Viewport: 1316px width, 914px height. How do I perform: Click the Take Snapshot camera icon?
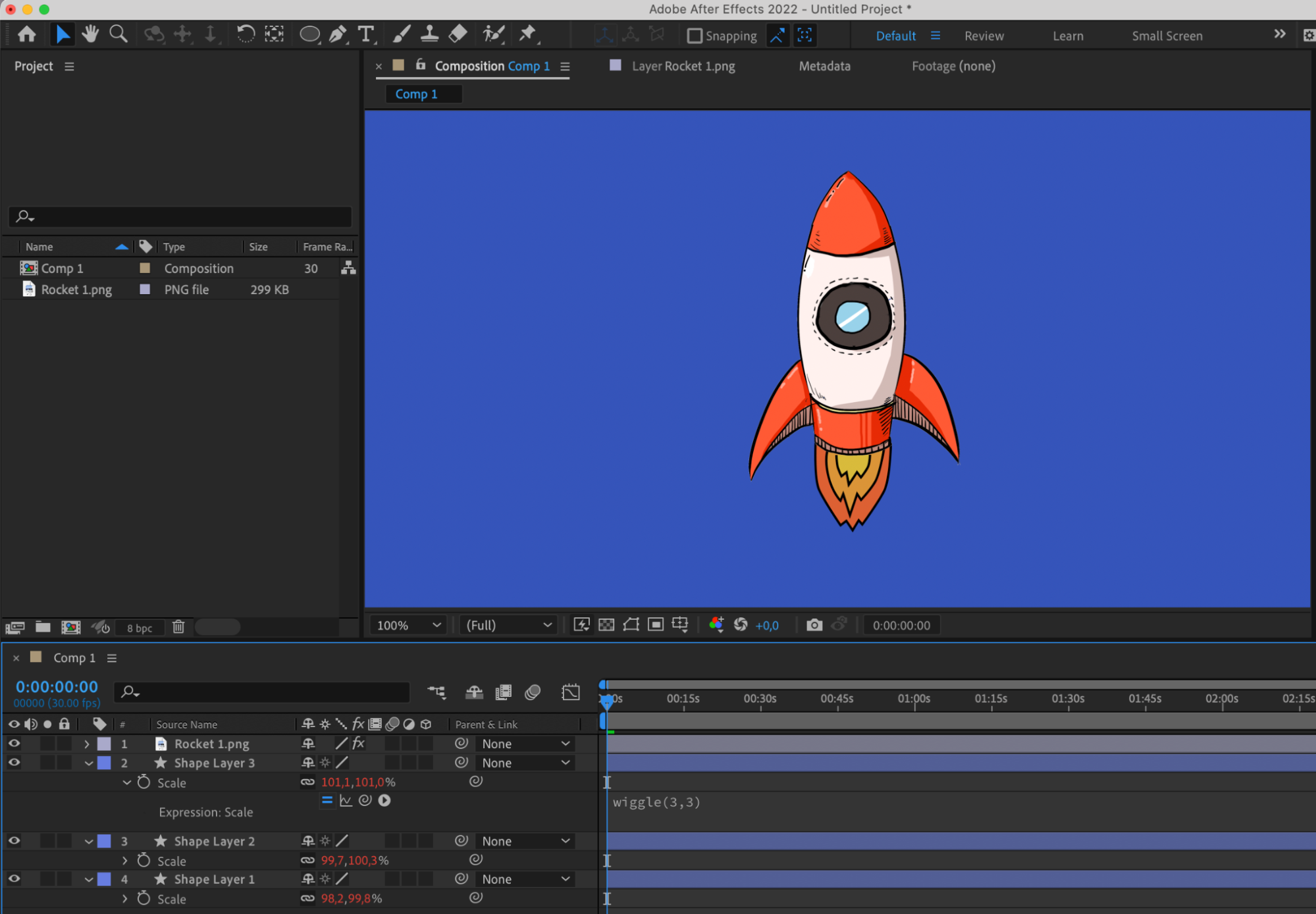point(814,625)
